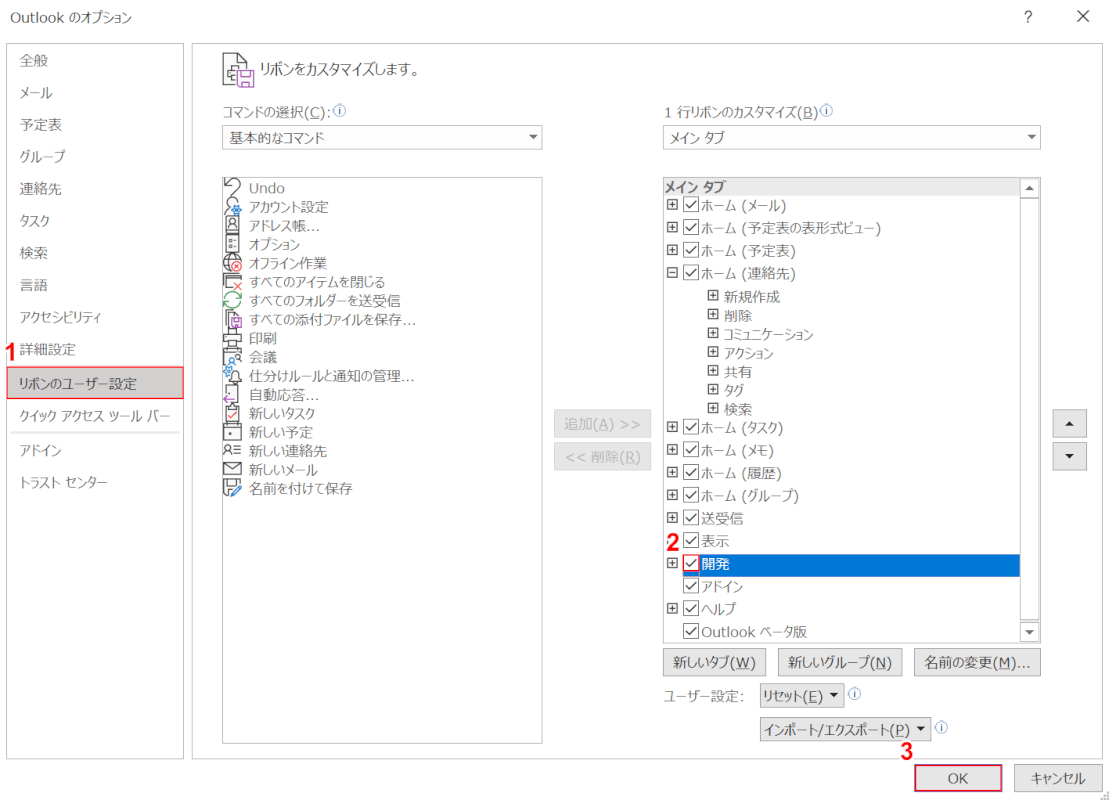Uncheck the 送受信 checkbox
The image size is (1109, 800).
691,518
